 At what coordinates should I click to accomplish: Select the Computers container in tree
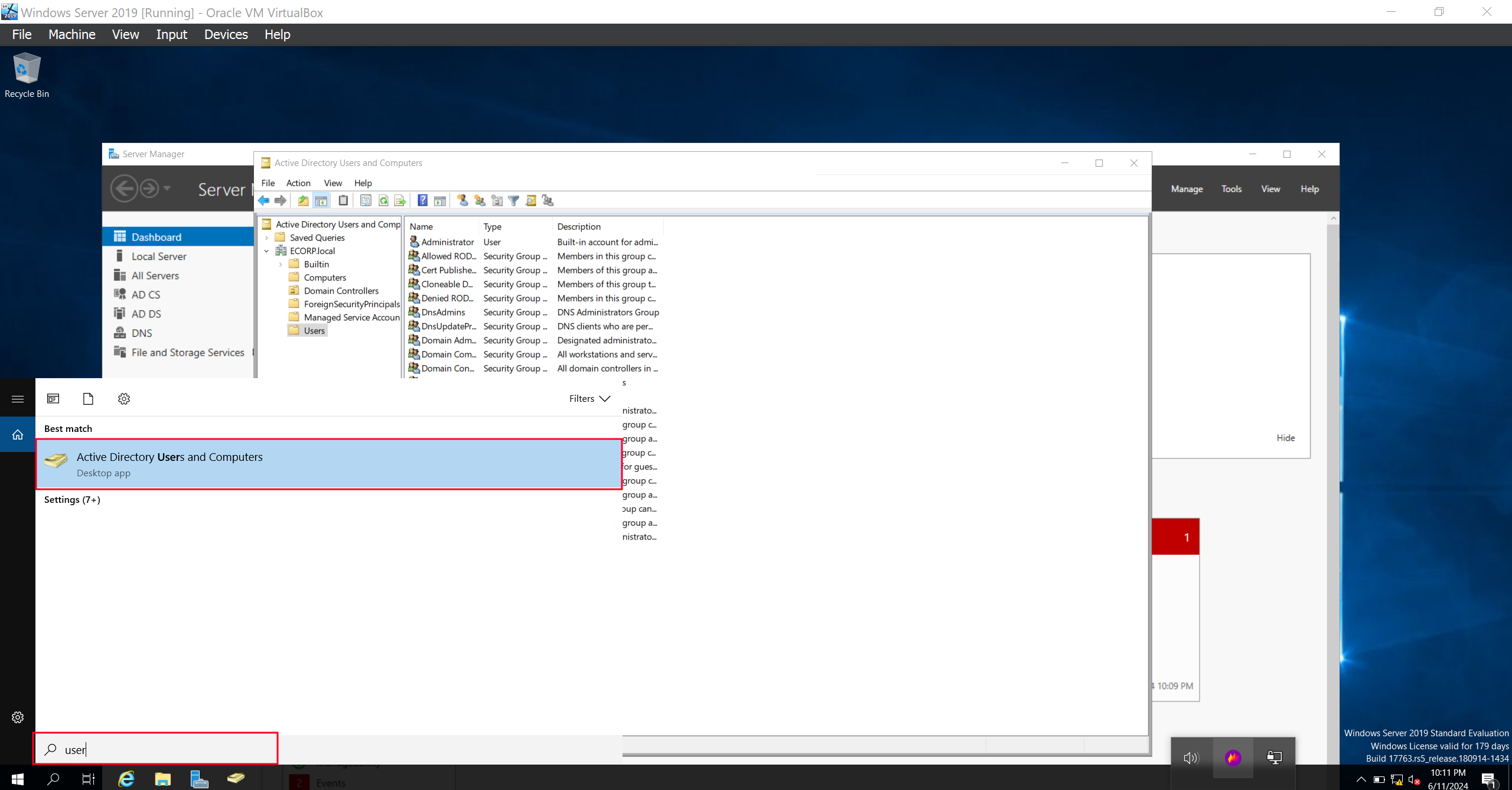[325, 278]
